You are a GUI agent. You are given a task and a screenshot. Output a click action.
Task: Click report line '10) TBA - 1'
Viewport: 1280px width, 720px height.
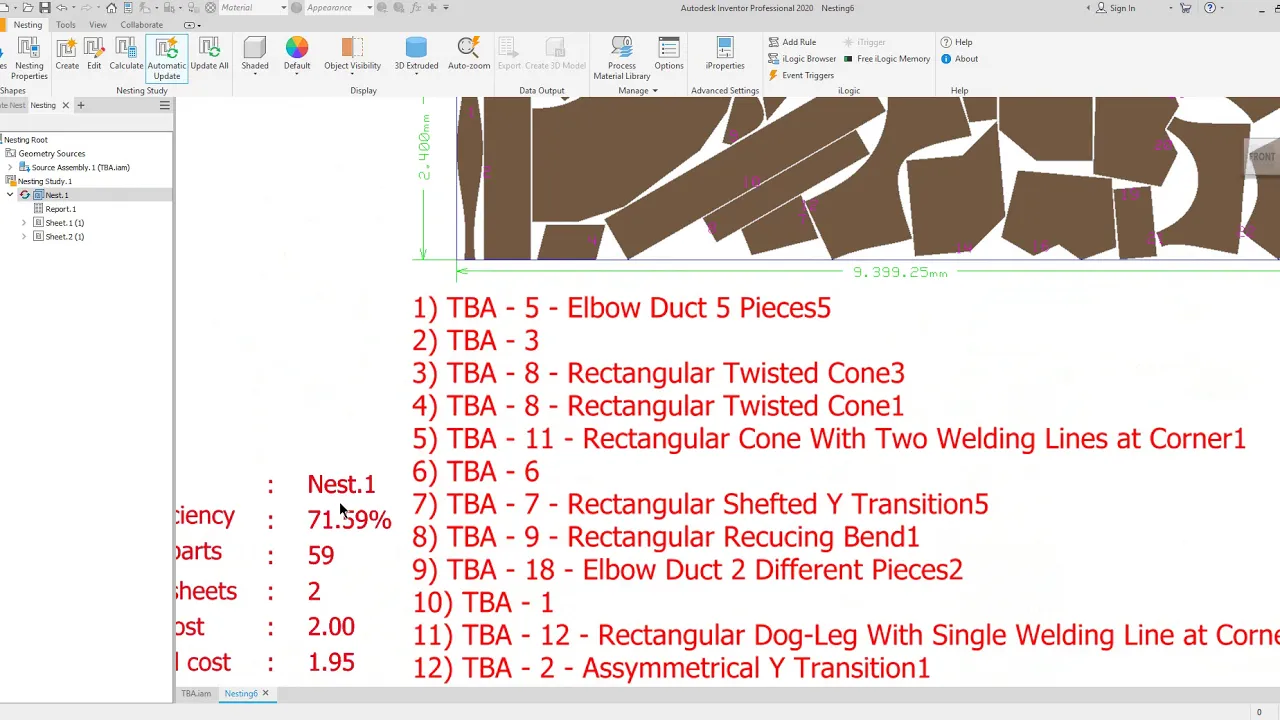click(482, 602)
